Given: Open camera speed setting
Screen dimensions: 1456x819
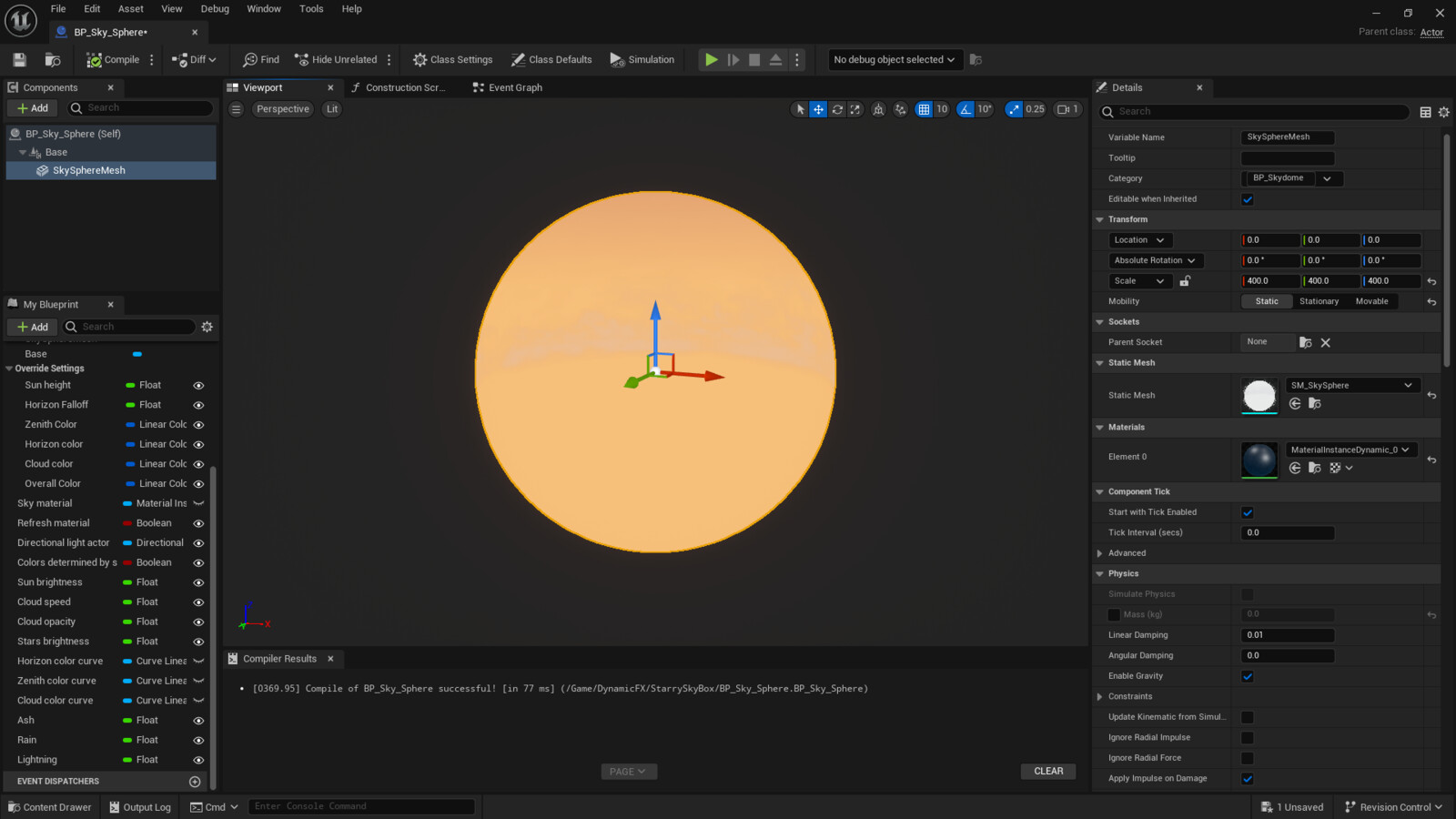Looking at the screenshot, I should click(1067, 109).
